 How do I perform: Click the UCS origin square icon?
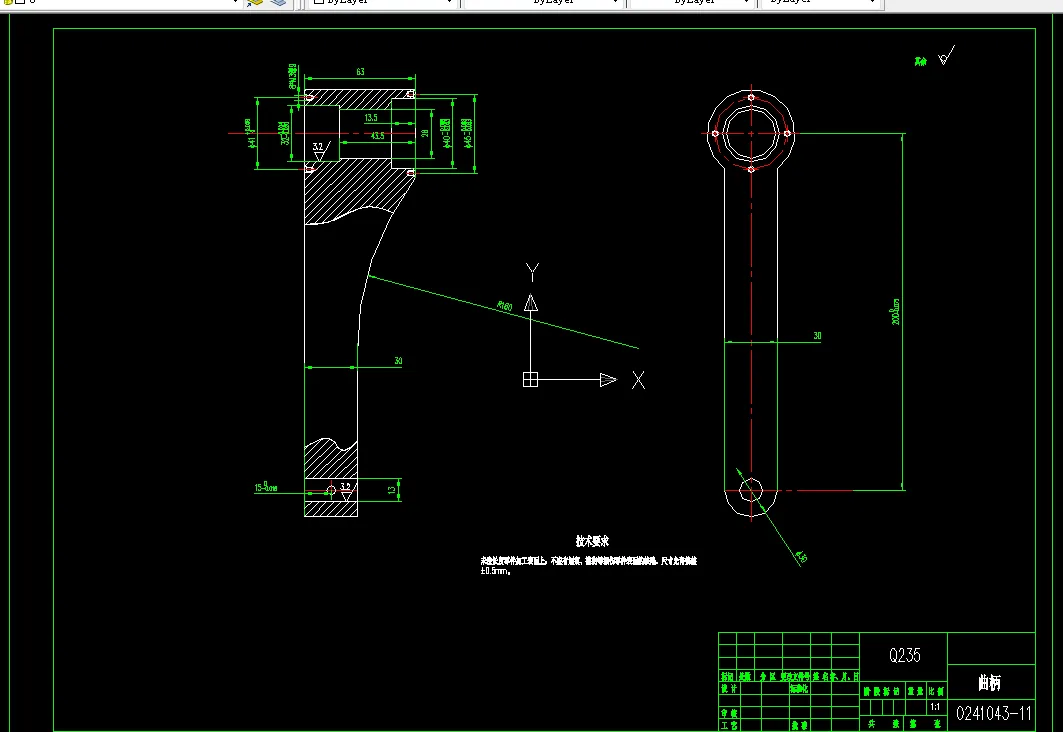[530, 380]
